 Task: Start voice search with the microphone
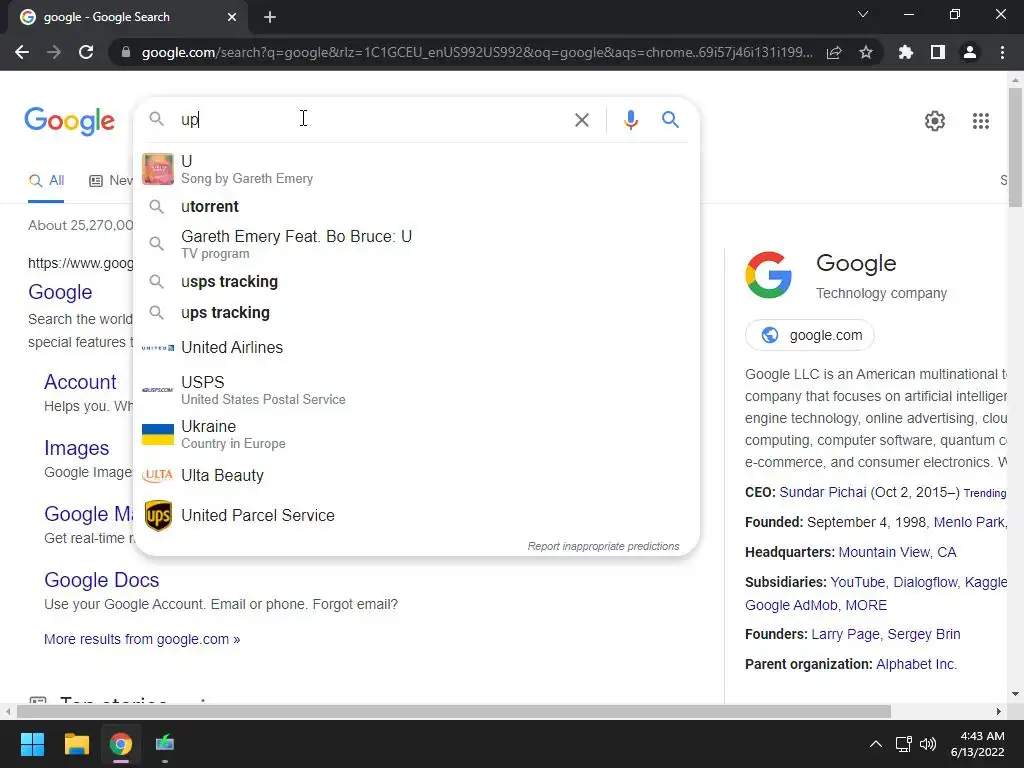pyautogui.click(x=630, y=120)
